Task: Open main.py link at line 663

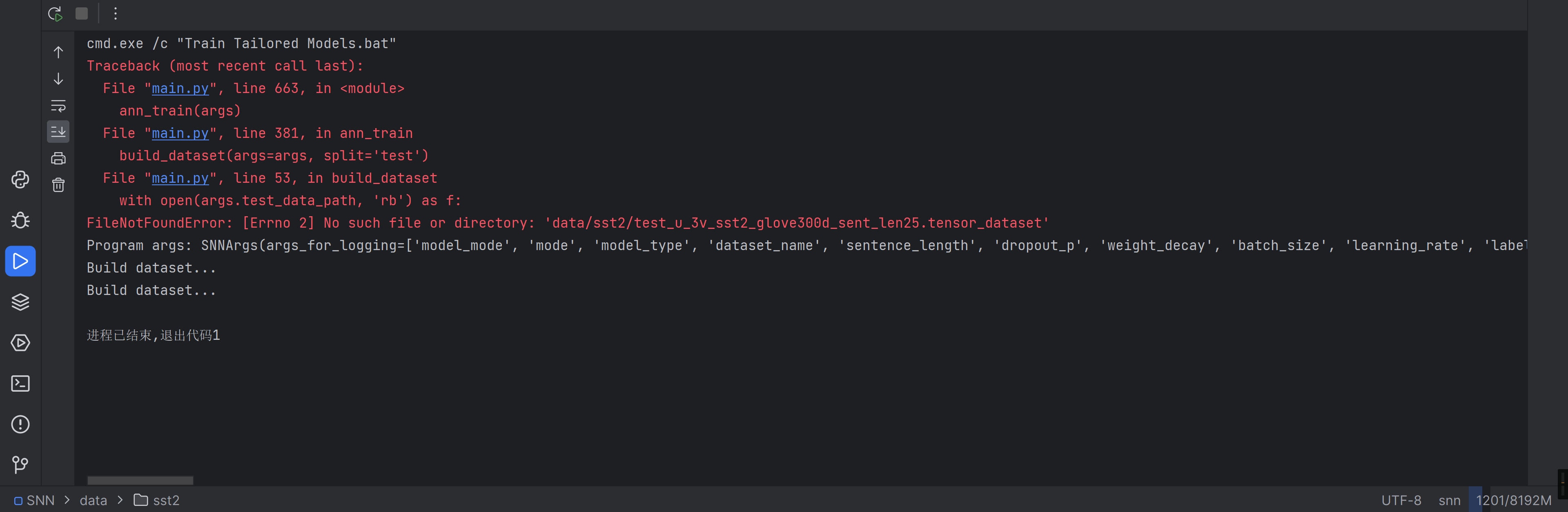Action: point(180,89)
